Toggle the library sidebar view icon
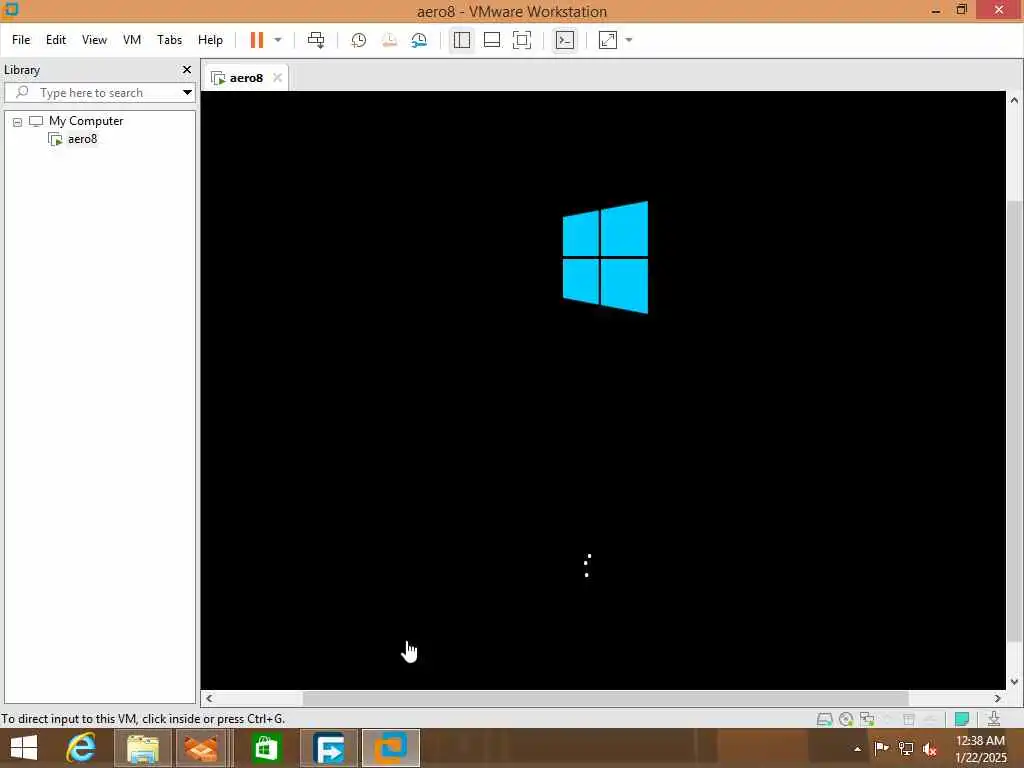 462,40
